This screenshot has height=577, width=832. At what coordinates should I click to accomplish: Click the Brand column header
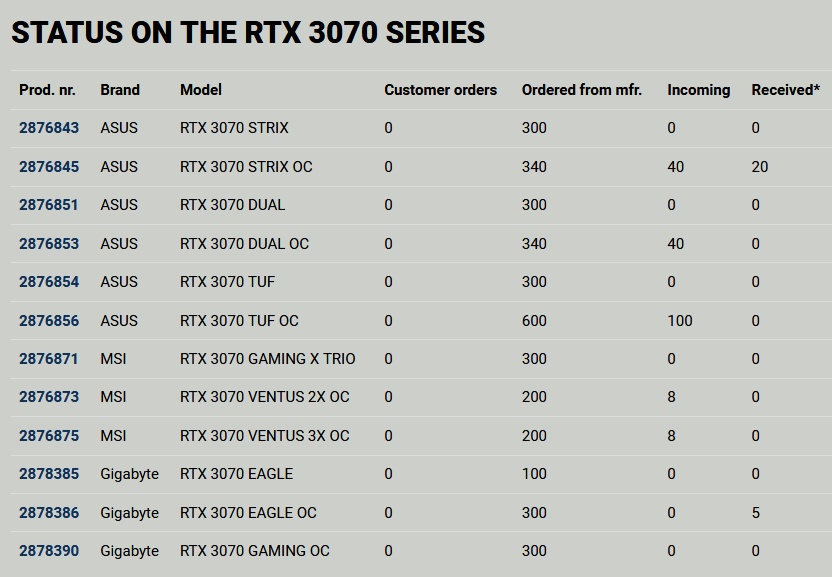(120, 90)
